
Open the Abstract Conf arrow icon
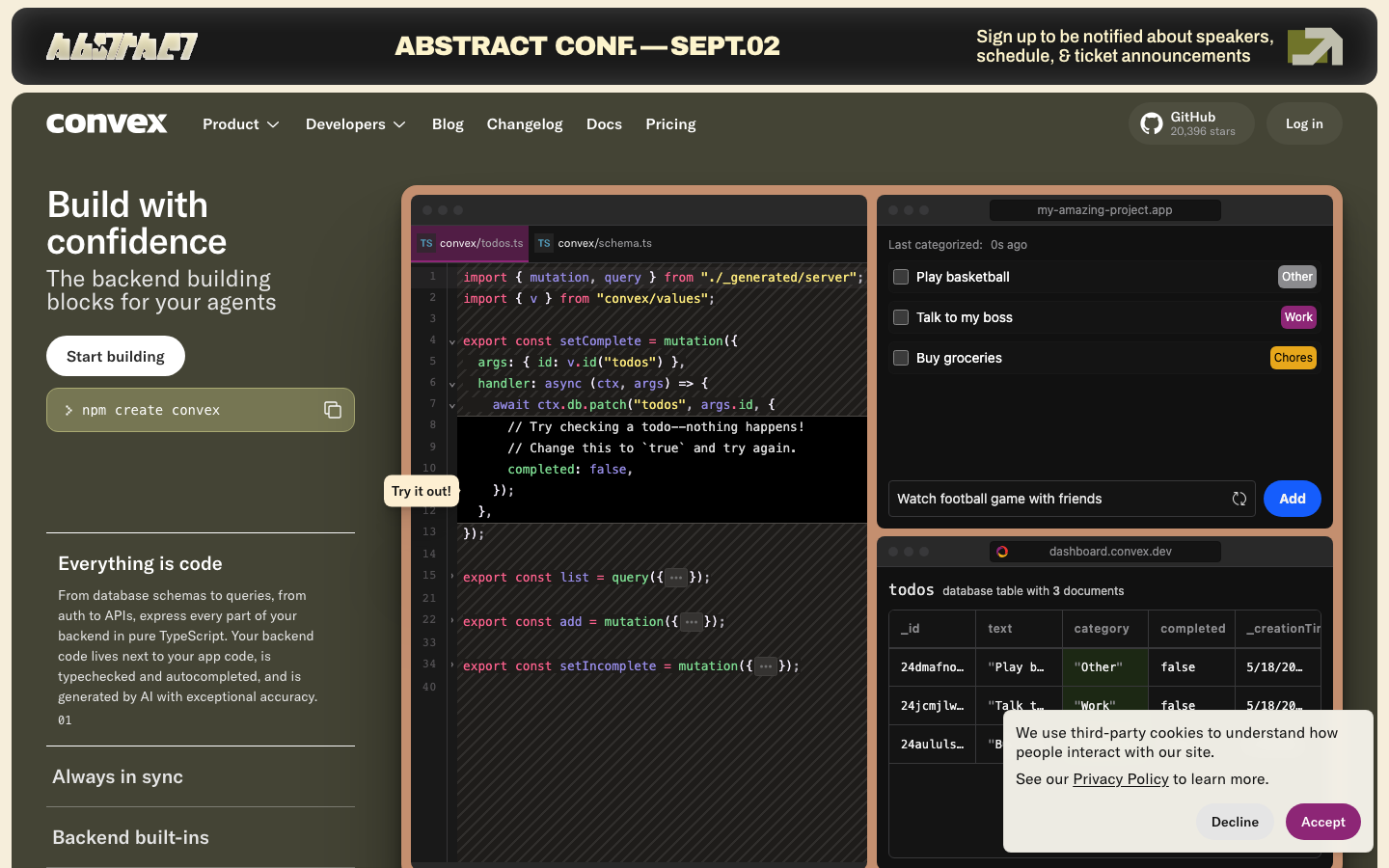pyautogui.click(x=1315, y=46)
